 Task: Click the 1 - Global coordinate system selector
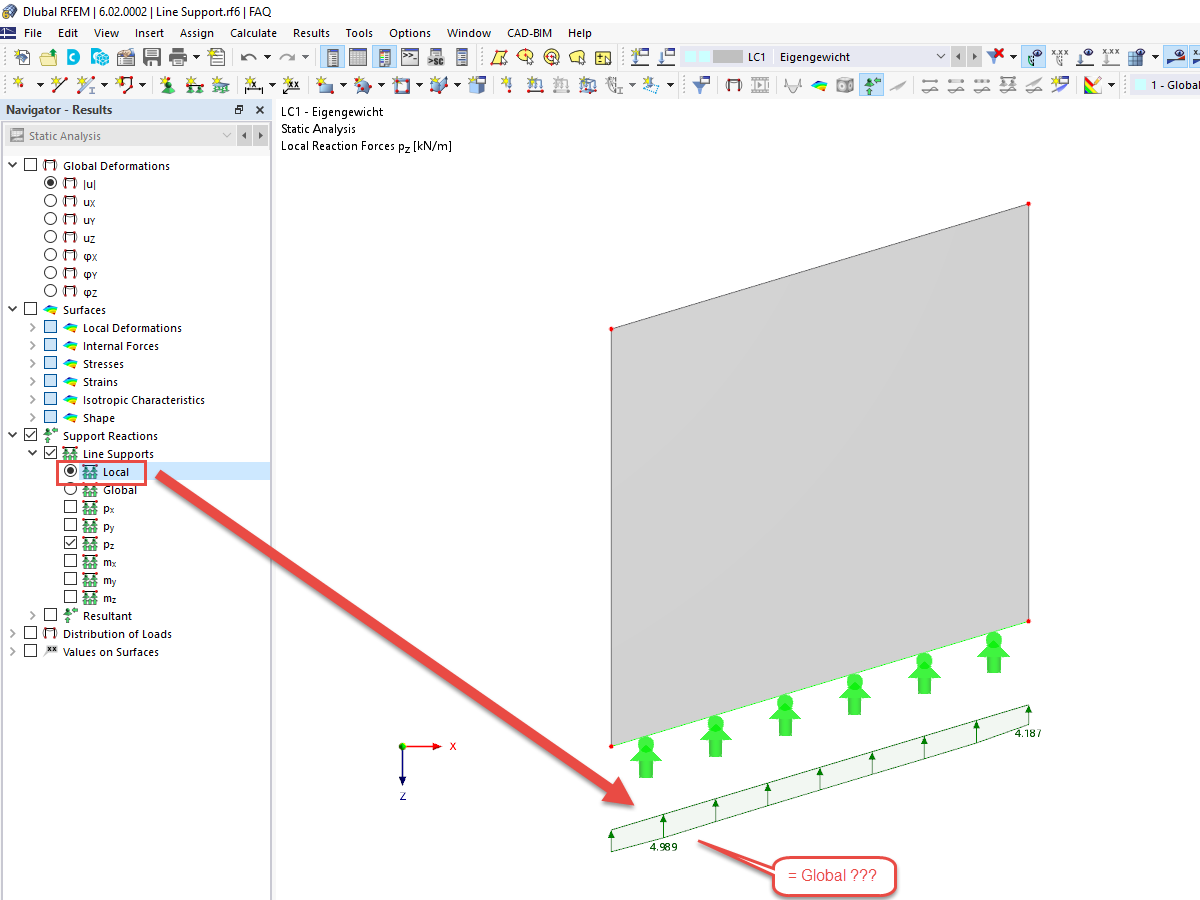(1166, 85)
